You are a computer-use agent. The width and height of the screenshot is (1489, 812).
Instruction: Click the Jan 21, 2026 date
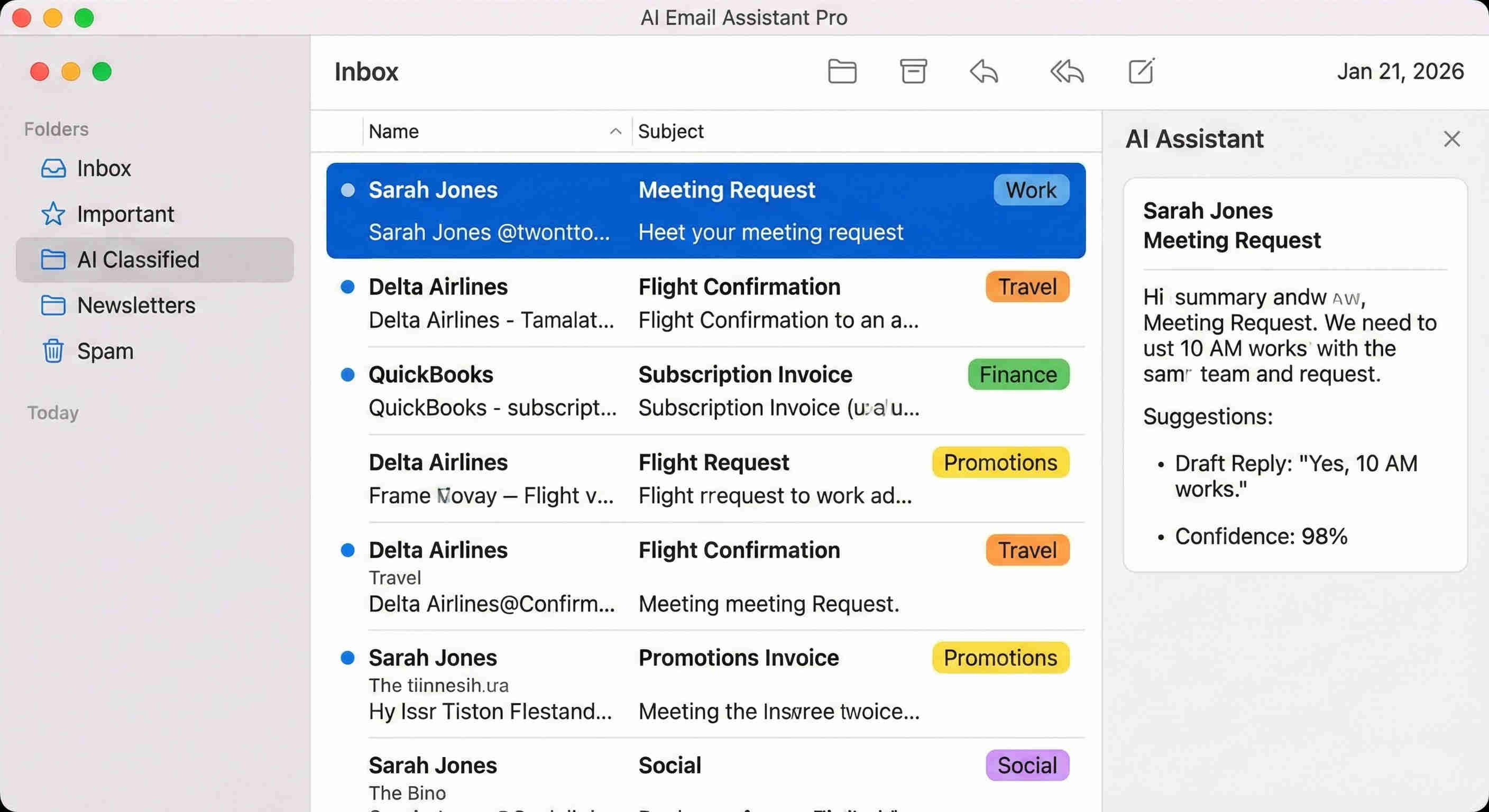click(x=1400, y=72)
